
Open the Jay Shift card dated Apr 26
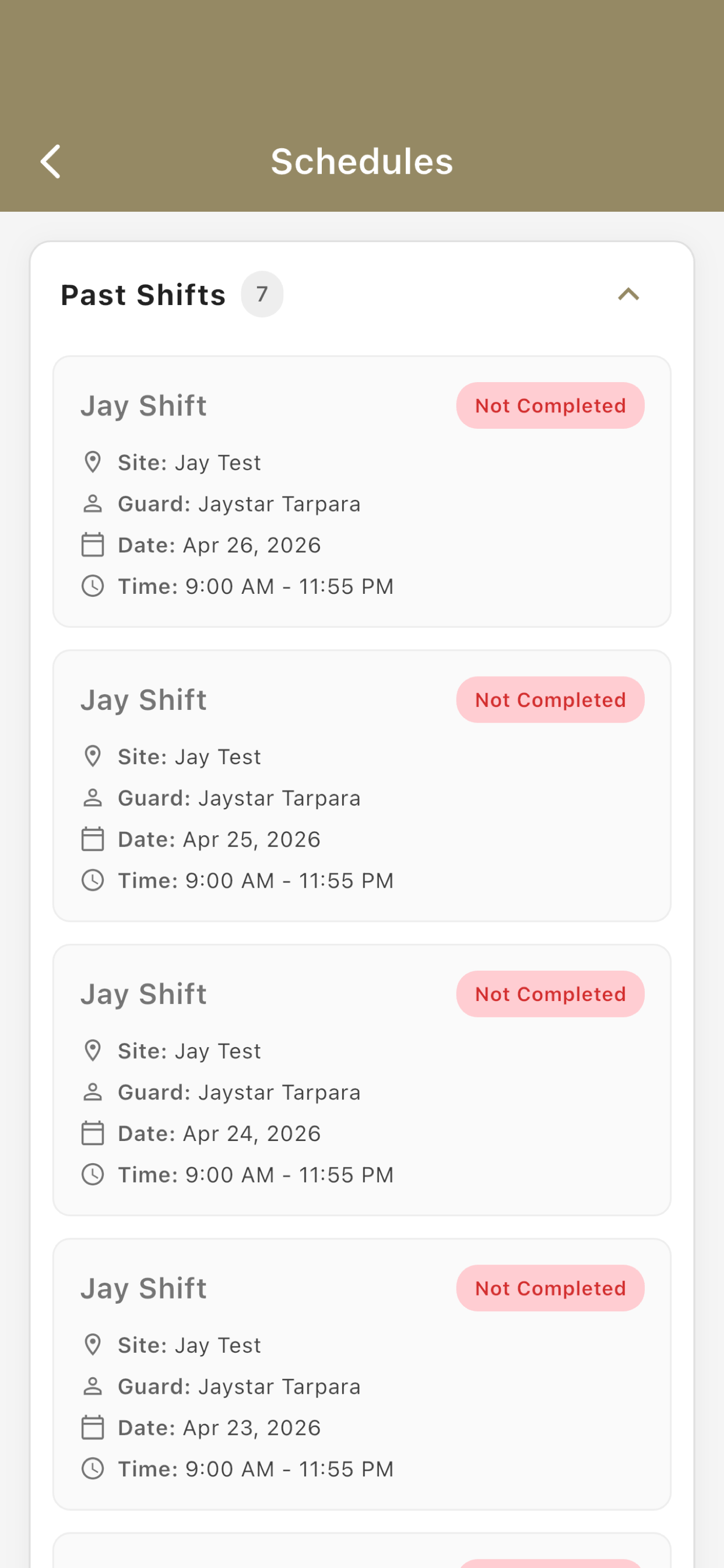(x=362, y=491)
